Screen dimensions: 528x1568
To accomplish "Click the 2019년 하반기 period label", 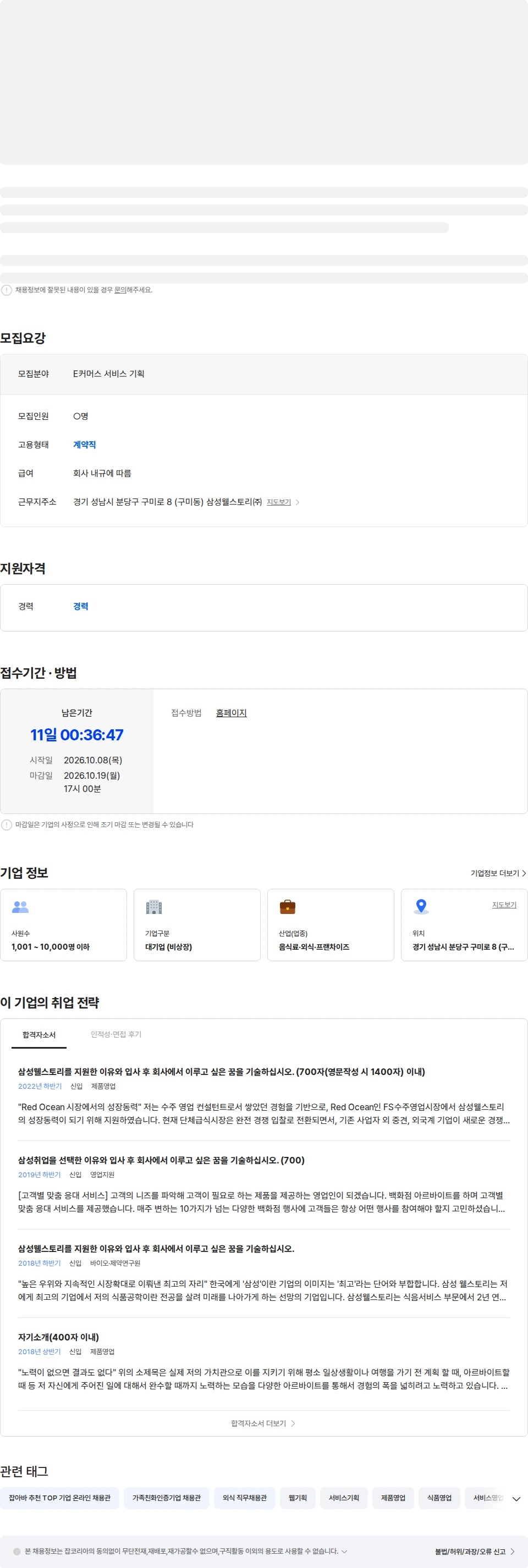I will coord(39,1175).
